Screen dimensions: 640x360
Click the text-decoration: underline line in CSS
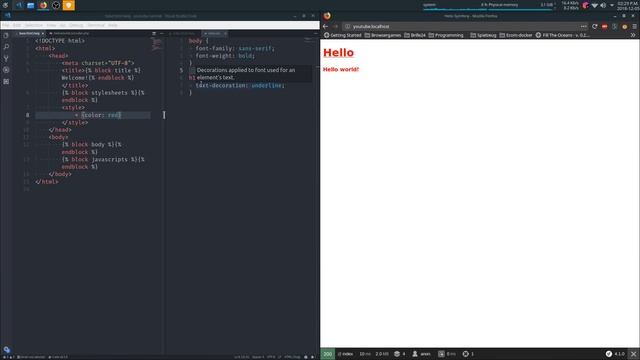click(x=240, y=85)
